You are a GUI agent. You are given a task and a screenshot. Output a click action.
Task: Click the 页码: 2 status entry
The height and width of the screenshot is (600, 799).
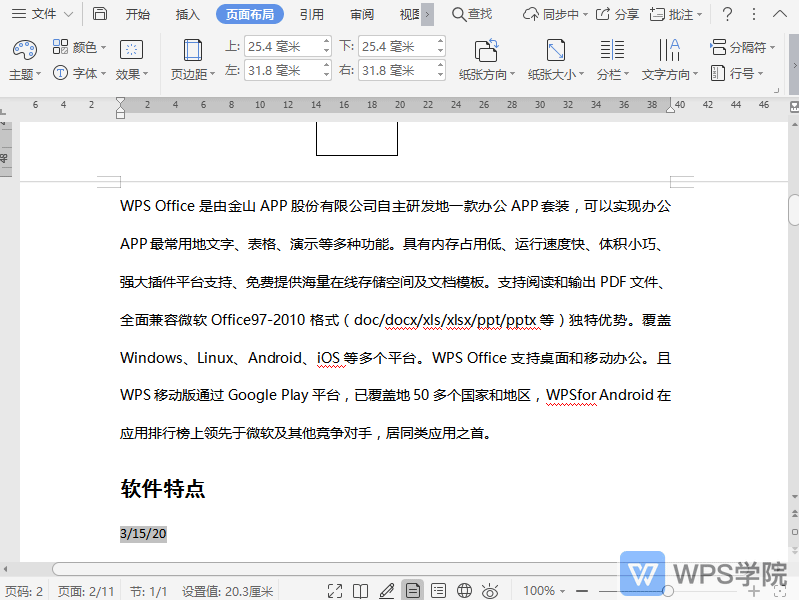[24, 591]
